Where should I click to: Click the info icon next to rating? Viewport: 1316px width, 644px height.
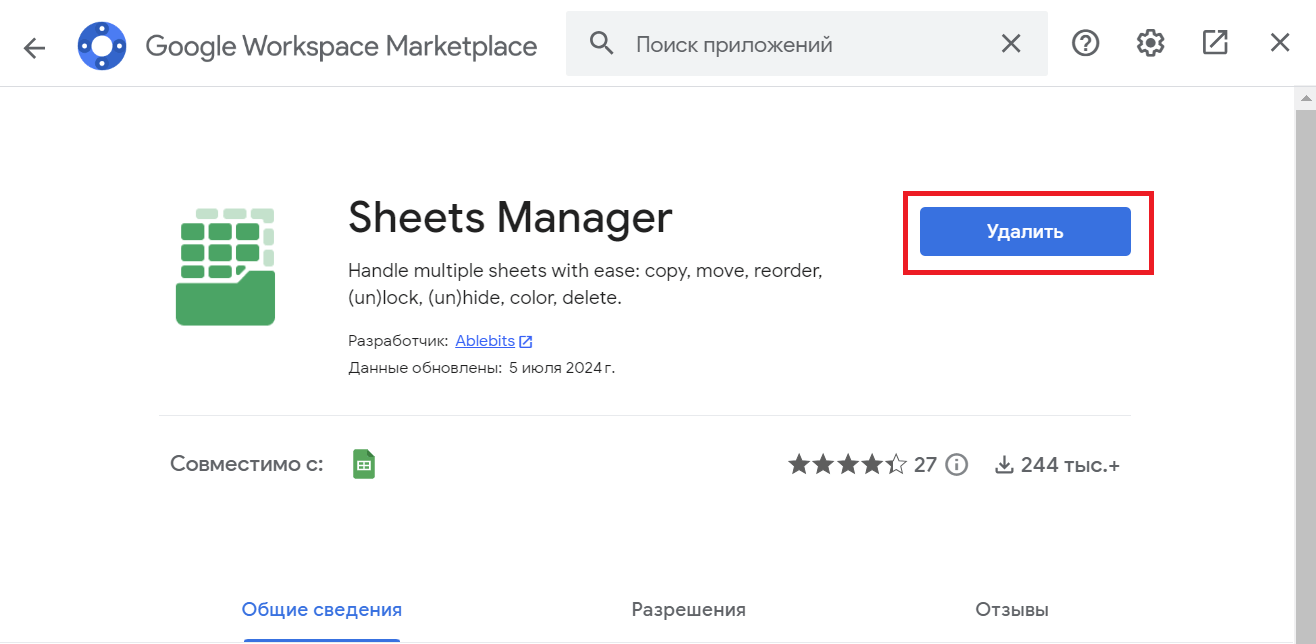tap(956, 464)
